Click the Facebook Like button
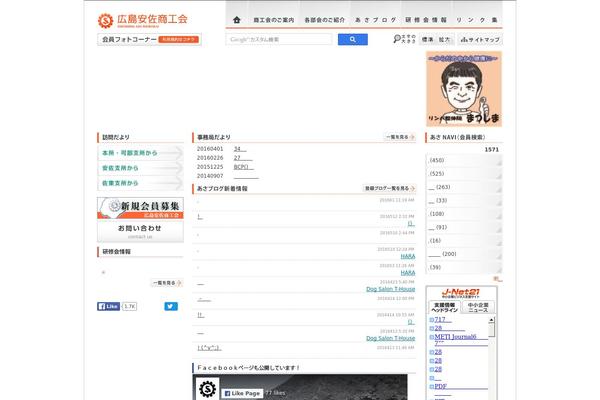Screen dimensions: 600x400 108,306
